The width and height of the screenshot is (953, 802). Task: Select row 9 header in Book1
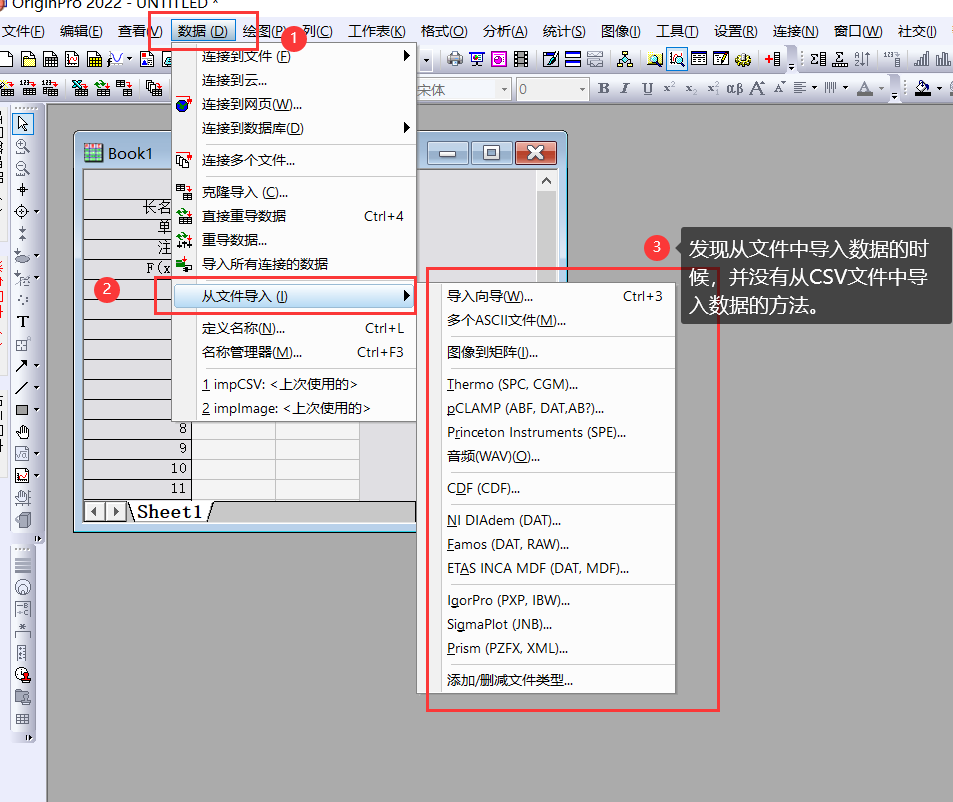pos(137,448)
